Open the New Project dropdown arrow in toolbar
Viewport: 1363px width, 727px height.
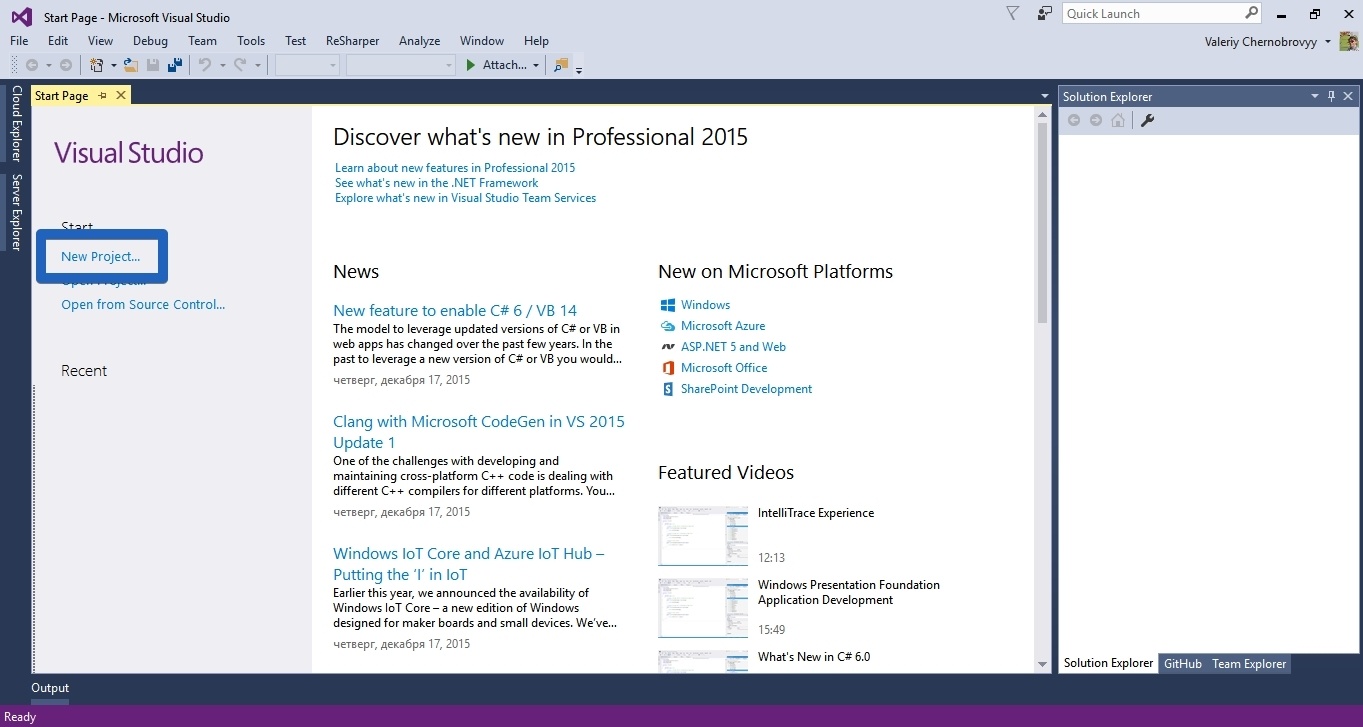point(113,66)
